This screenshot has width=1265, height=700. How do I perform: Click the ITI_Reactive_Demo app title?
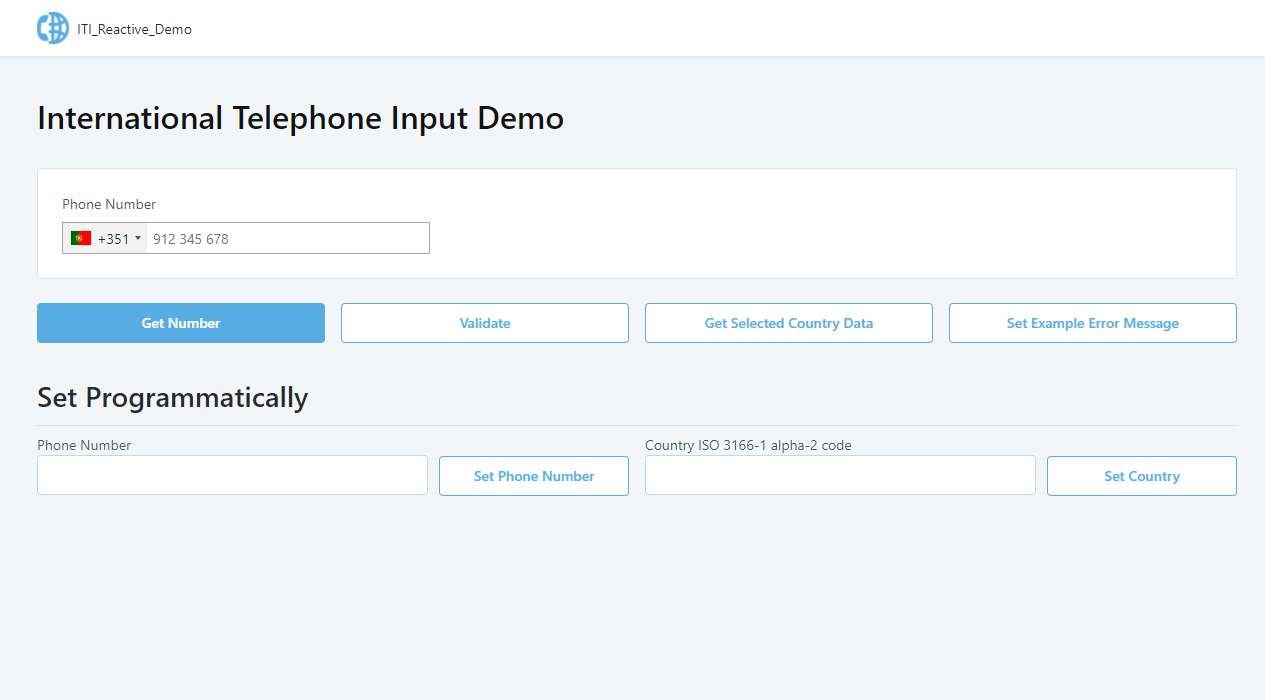pyautogui.click(x=134, y=29)
